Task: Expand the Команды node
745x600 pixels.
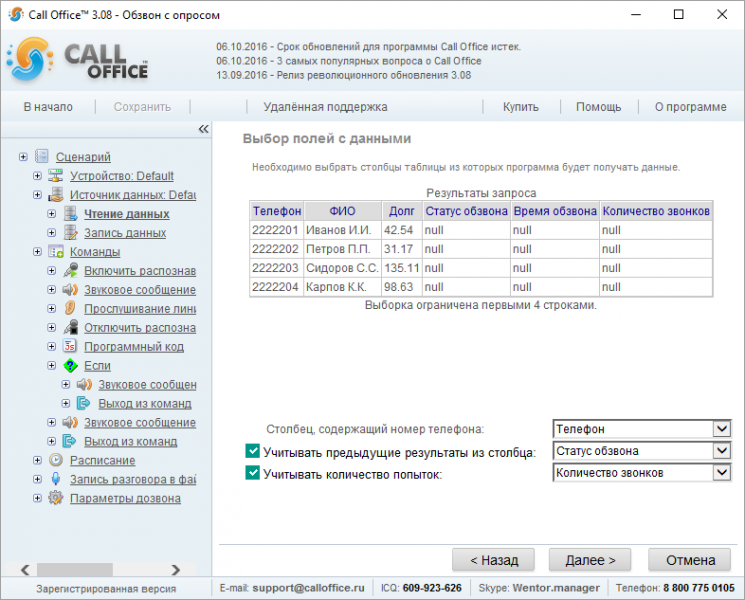Action: tap(38, 251)
